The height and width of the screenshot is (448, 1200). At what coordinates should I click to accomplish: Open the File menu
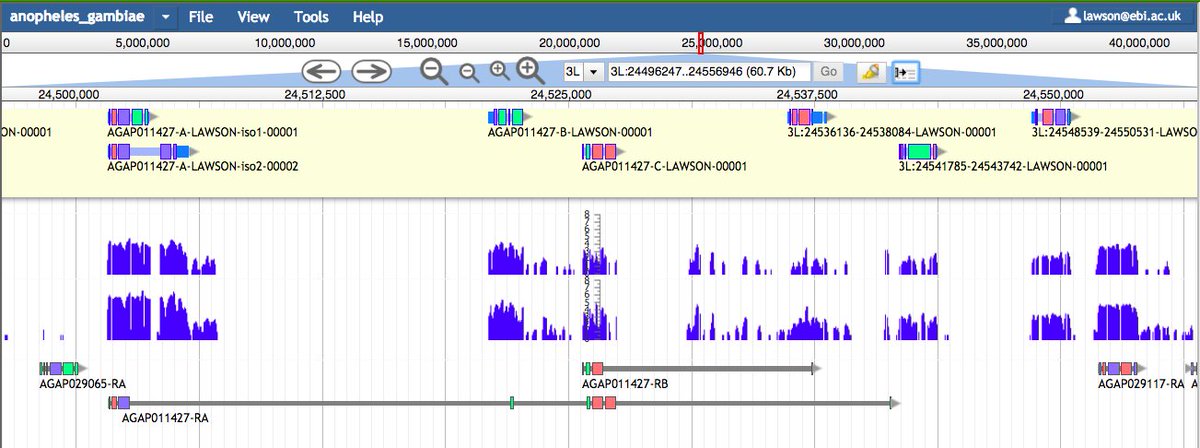200,17
